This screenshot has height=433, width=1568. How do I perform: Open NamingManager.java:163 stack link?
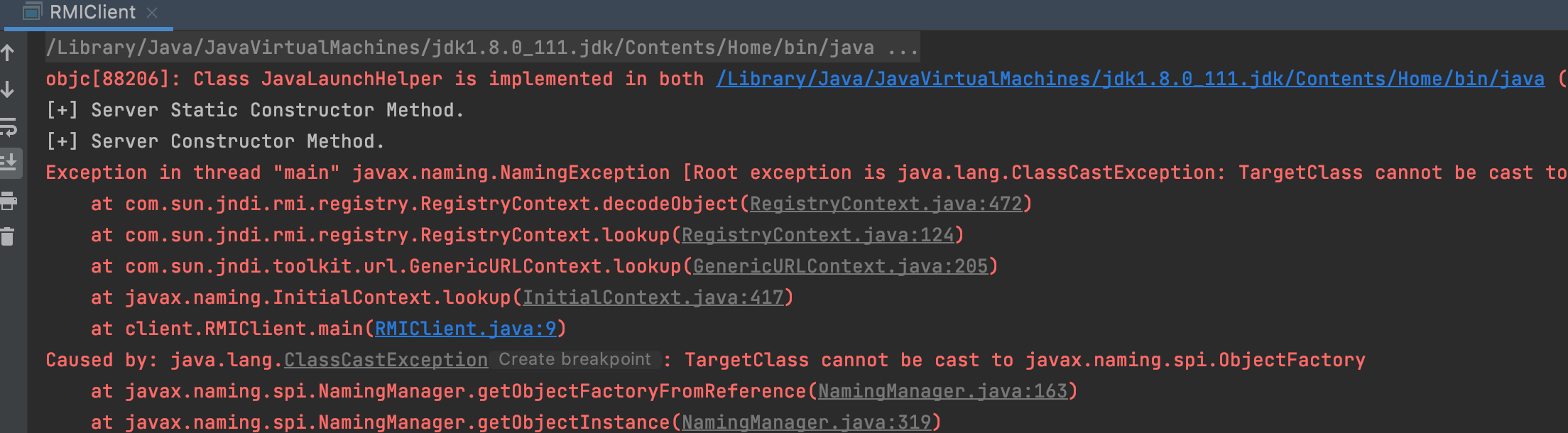pos(942,391)
